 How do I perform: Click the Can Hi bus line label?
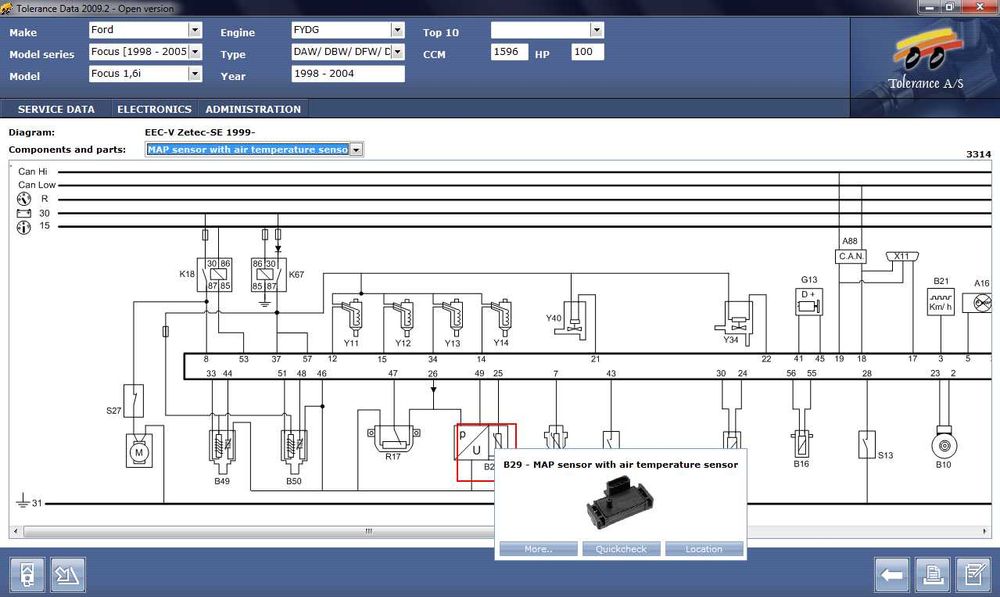click(33, 171)
